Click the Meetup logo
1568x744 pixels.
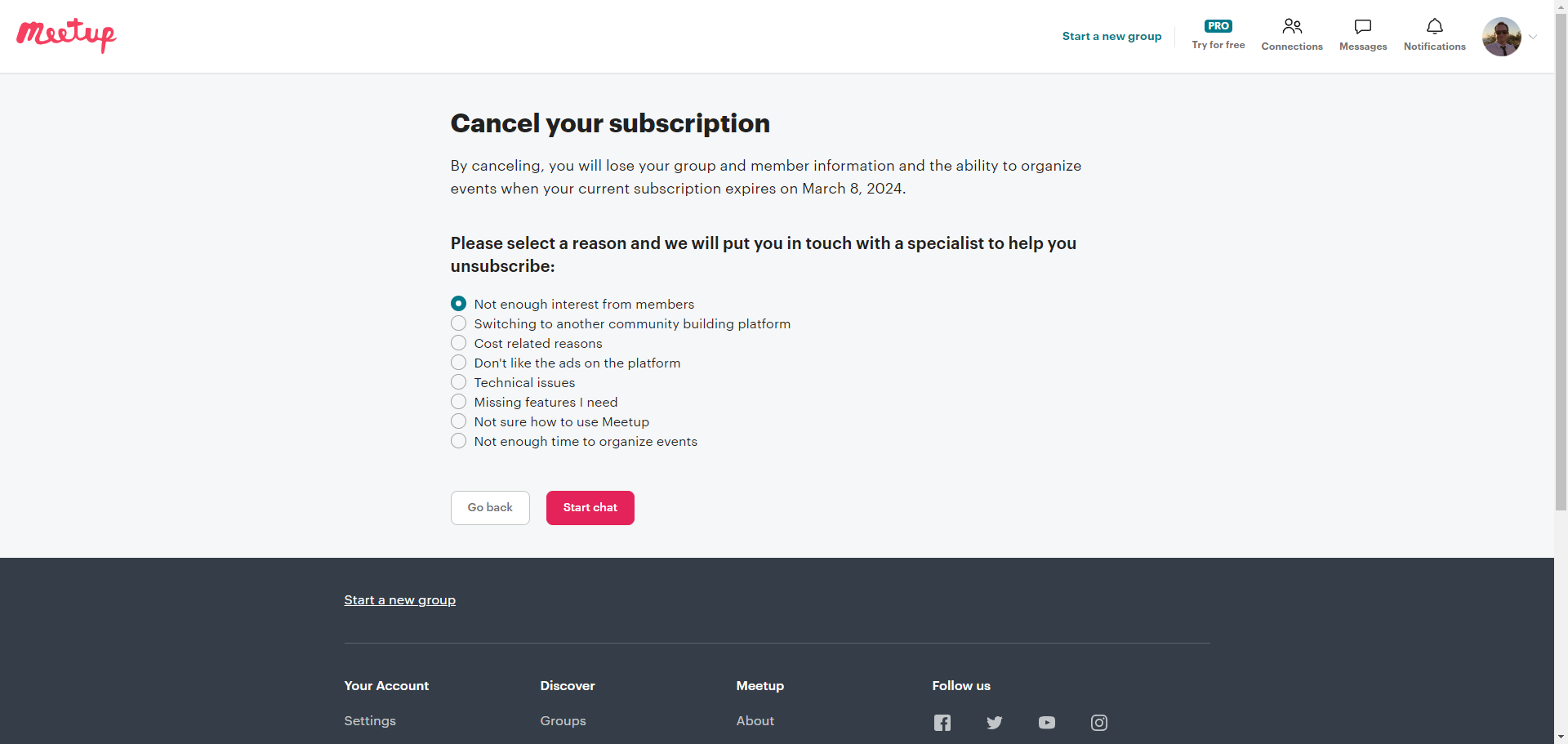66,35
